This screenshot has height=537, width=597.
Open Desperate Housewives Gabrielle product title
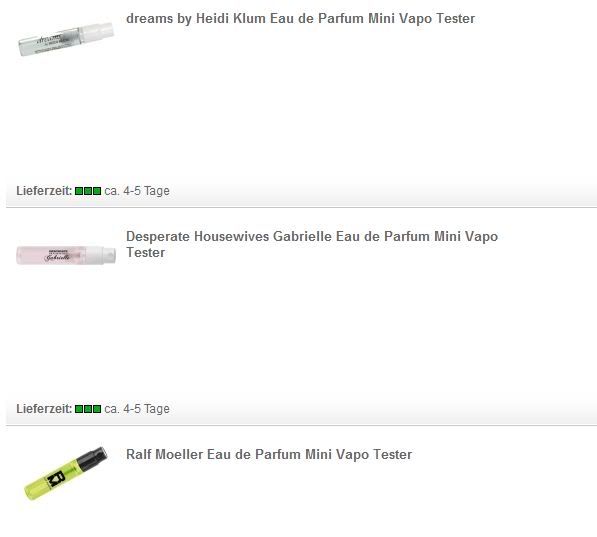coord(312,244)
